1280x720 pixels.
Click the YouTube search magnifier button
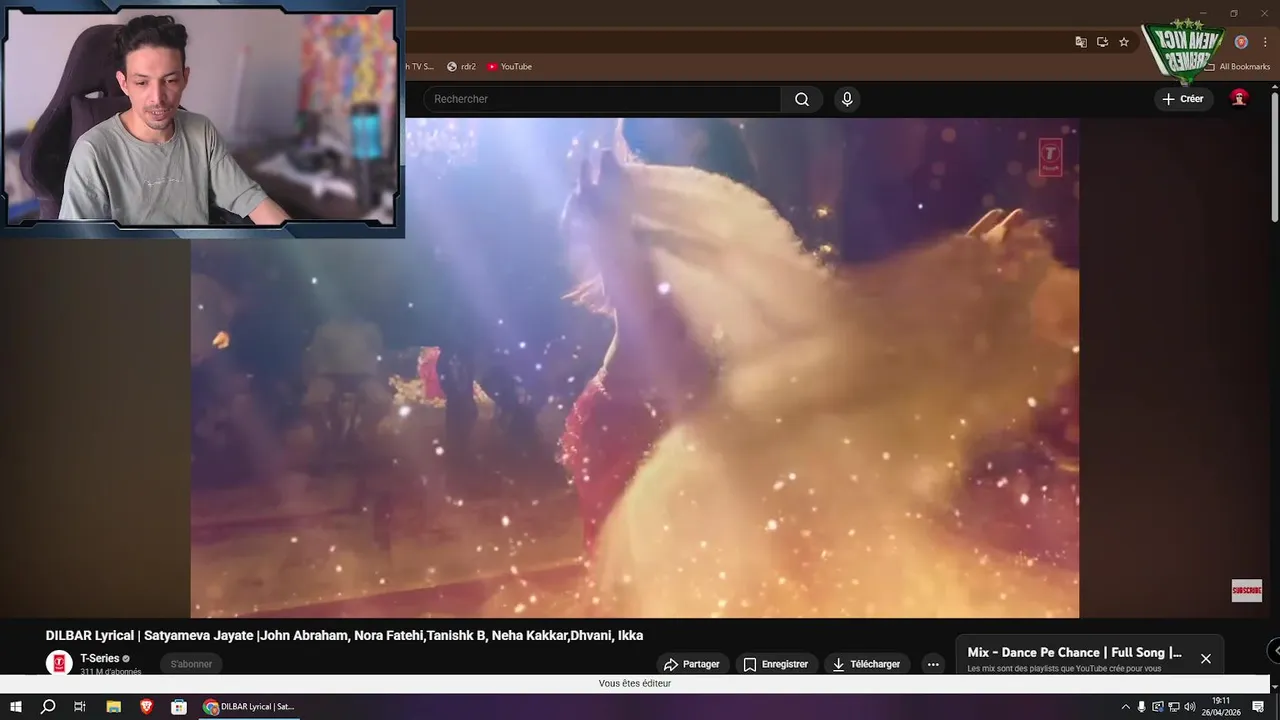pos(802,99)
